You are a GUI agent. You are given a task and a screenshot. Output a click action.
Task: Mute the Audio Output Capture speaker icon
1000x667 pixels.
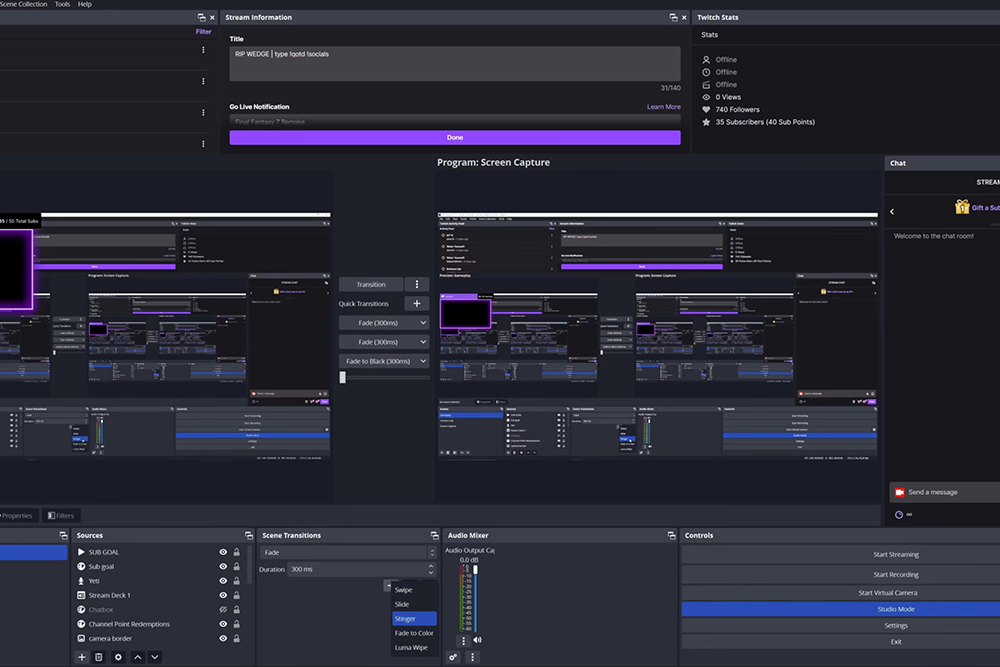coord(477,640)
